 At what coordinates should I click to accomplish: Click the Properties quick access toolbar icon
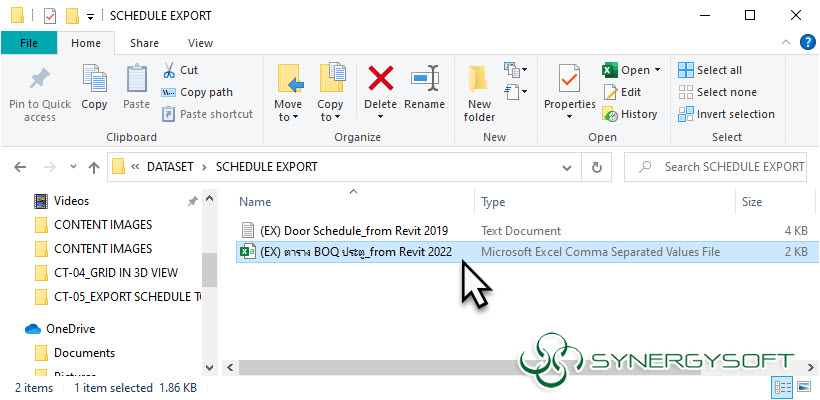click(x=50, y=16)
